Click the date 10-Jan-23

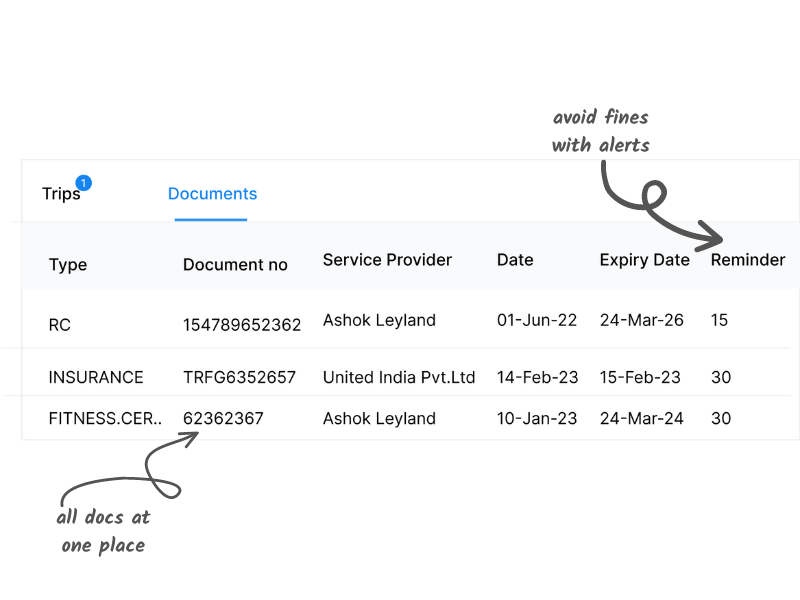pos(537,418)
